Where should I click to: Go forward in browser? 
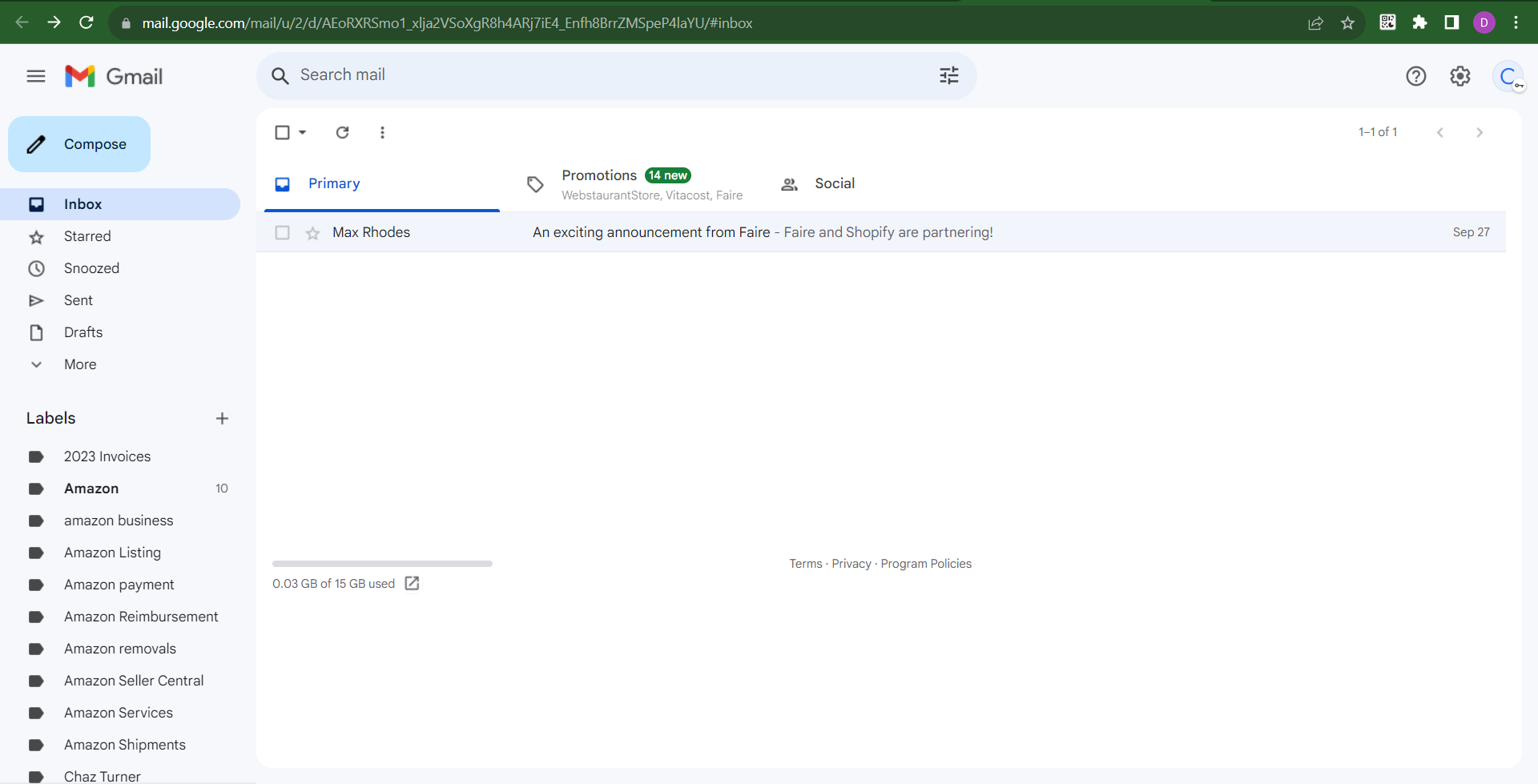pyautogui.click(x=54, y=22)
